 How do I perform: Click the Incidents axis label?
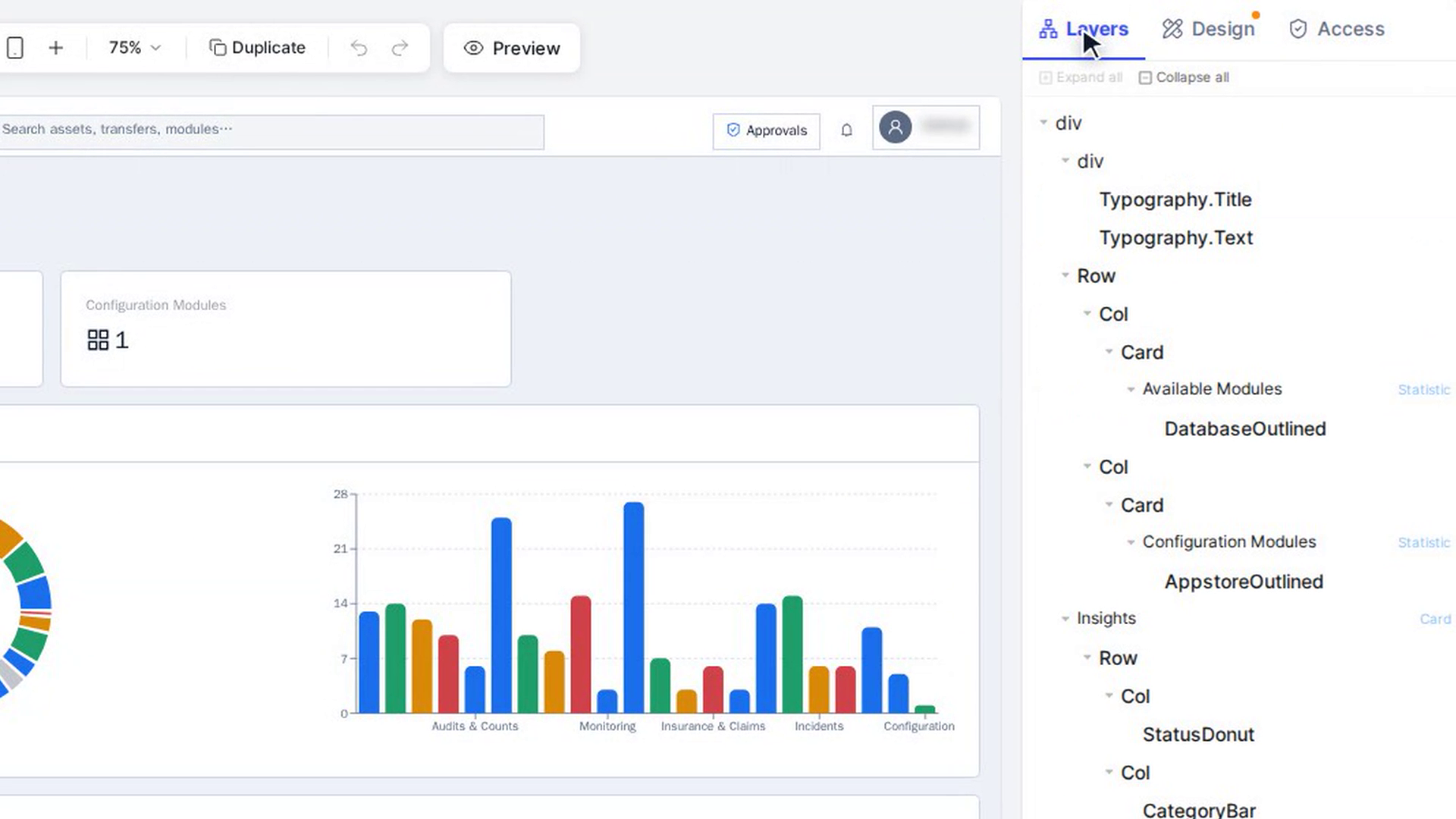point(819,726)
